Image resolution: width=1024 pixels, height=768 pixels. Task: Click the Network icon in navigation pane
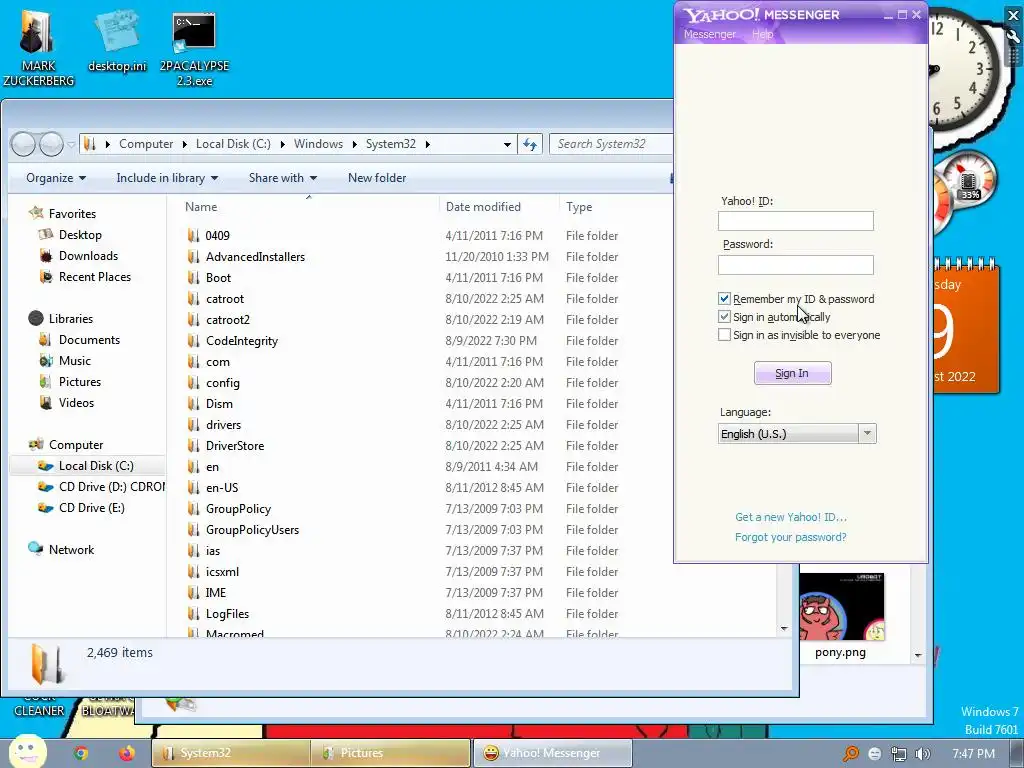point(35,549)
